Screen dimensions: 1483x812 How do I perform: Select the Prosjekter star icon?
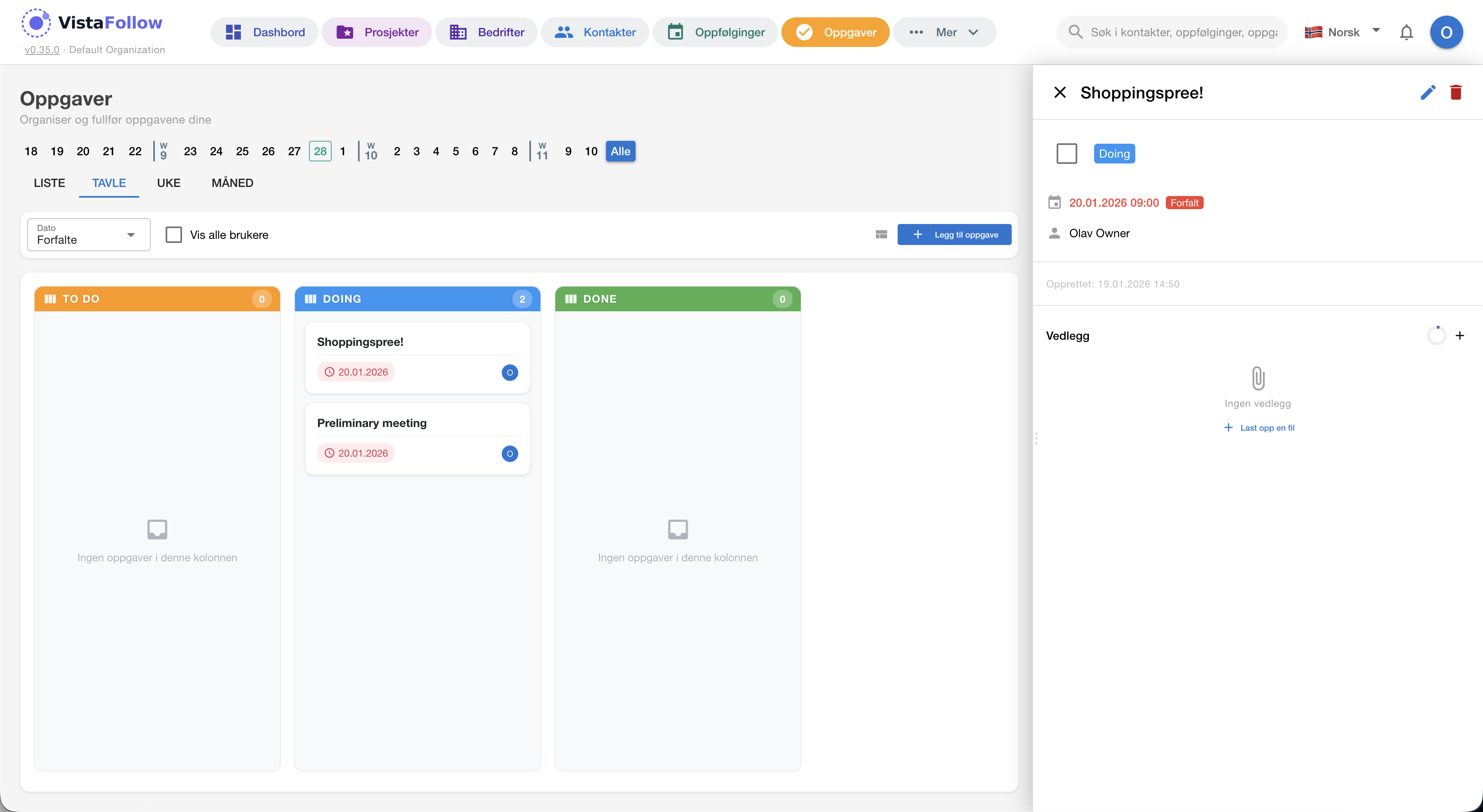point(346,32)
